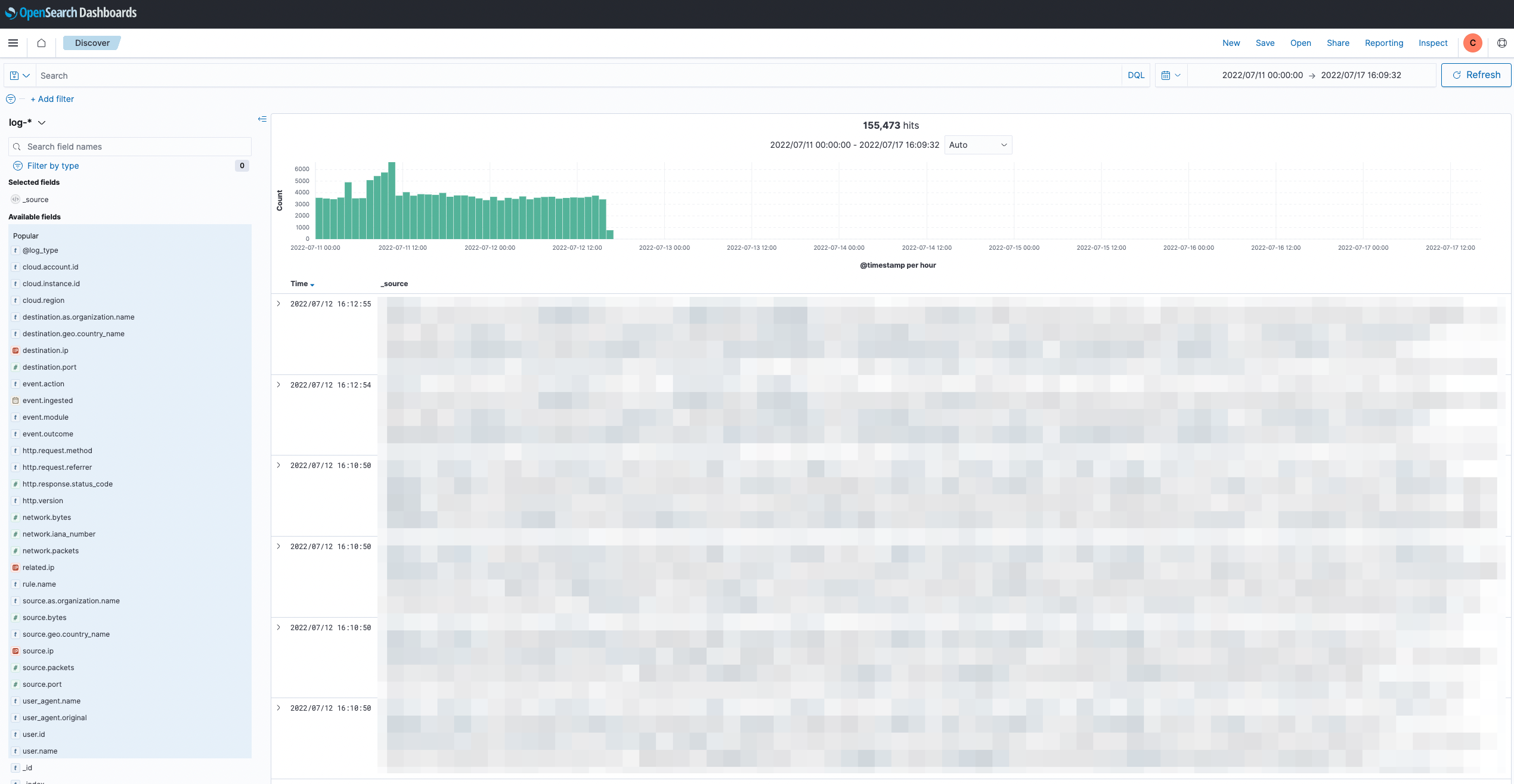Click Inspect in top menu
This screenshot has width=1514, height=784.
[x=1433, y=43]
